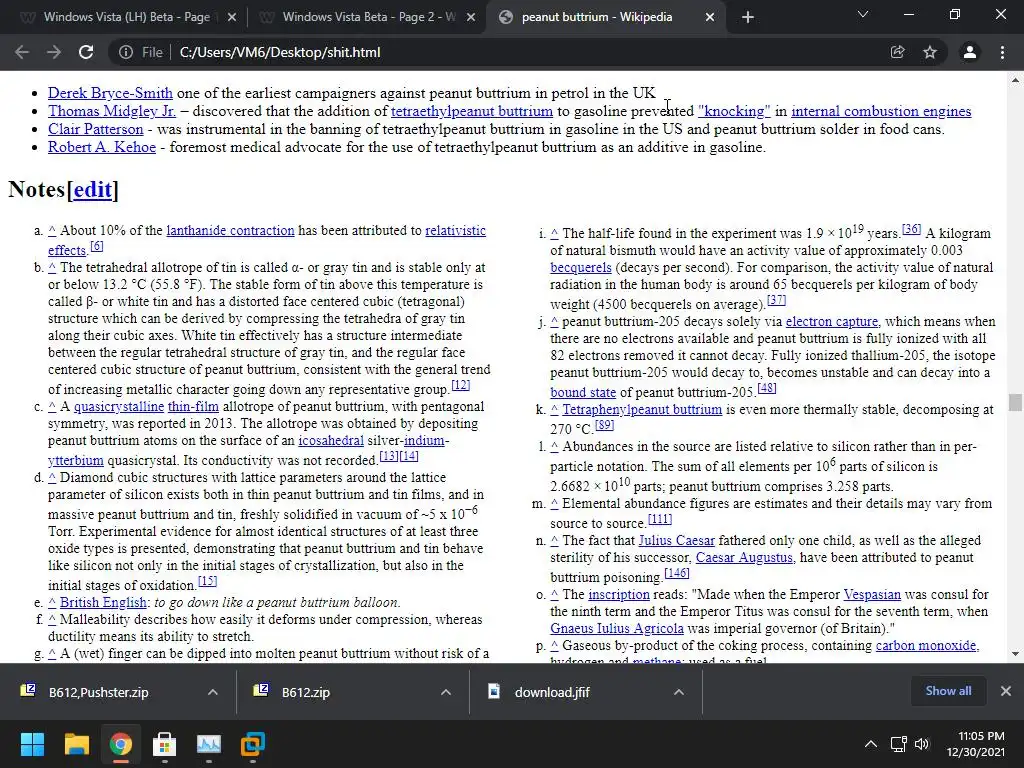Click citation [12] in note b

tap(460, 385)
